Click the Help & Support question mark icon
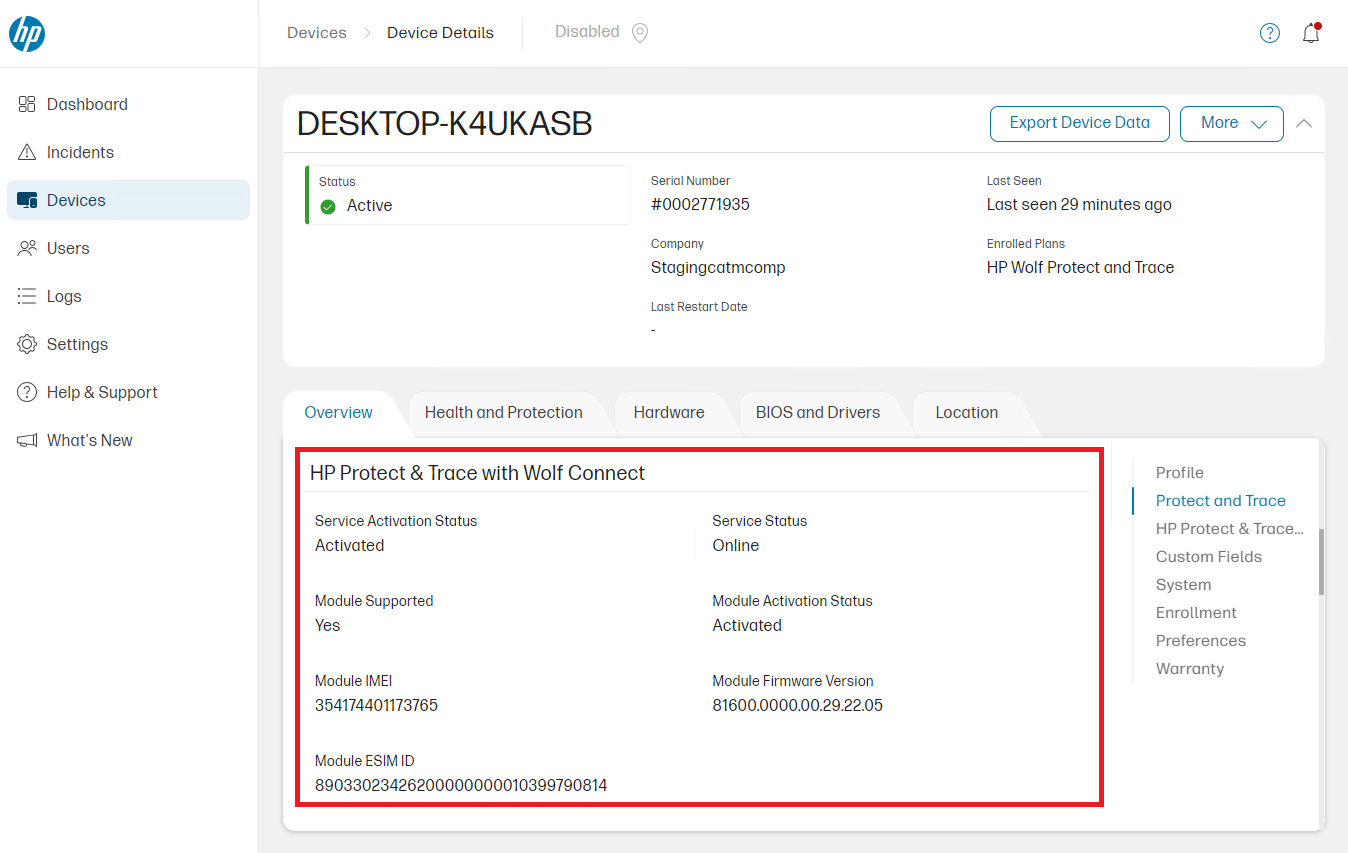 [26, 392]
